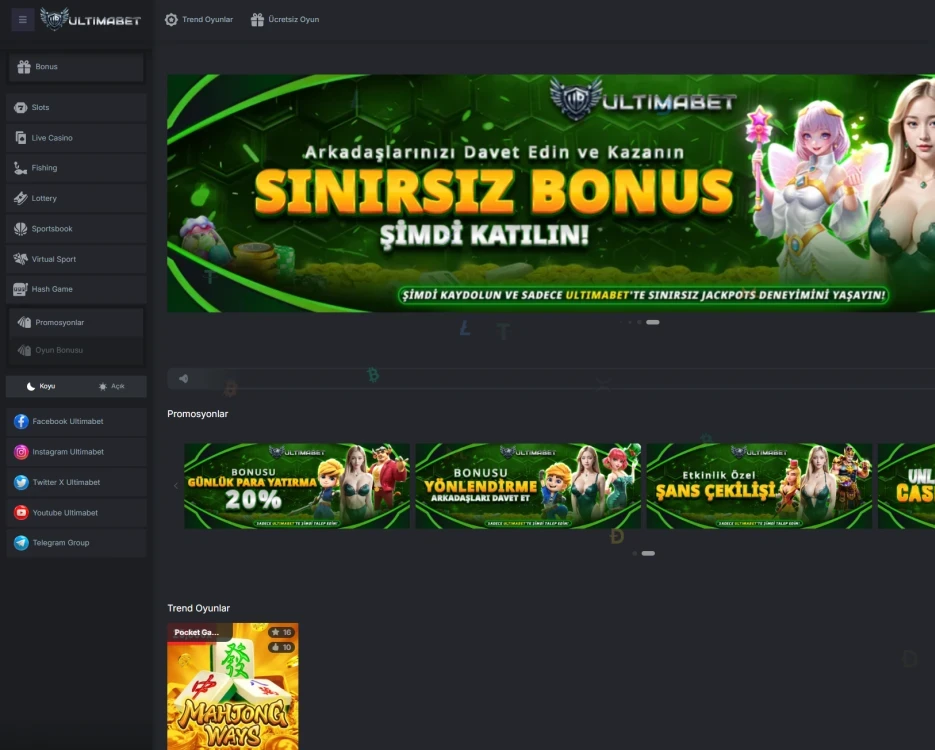Image resolution: width=935 pixels, height=750 pixels.
Task: Open Oyun Bonusu in the sidebar
Action: 76,350
